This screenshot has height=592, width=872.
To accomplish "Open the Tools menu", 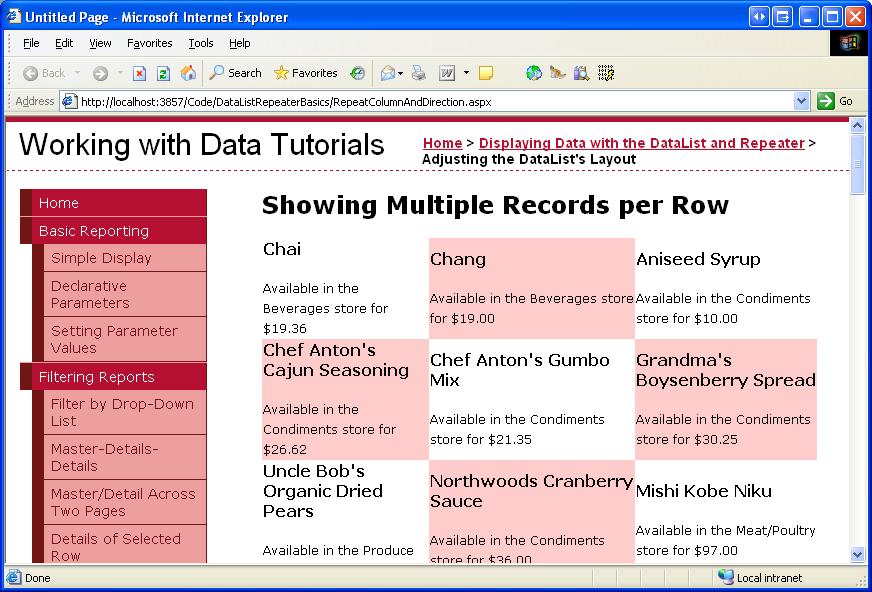I will point(200,43).
